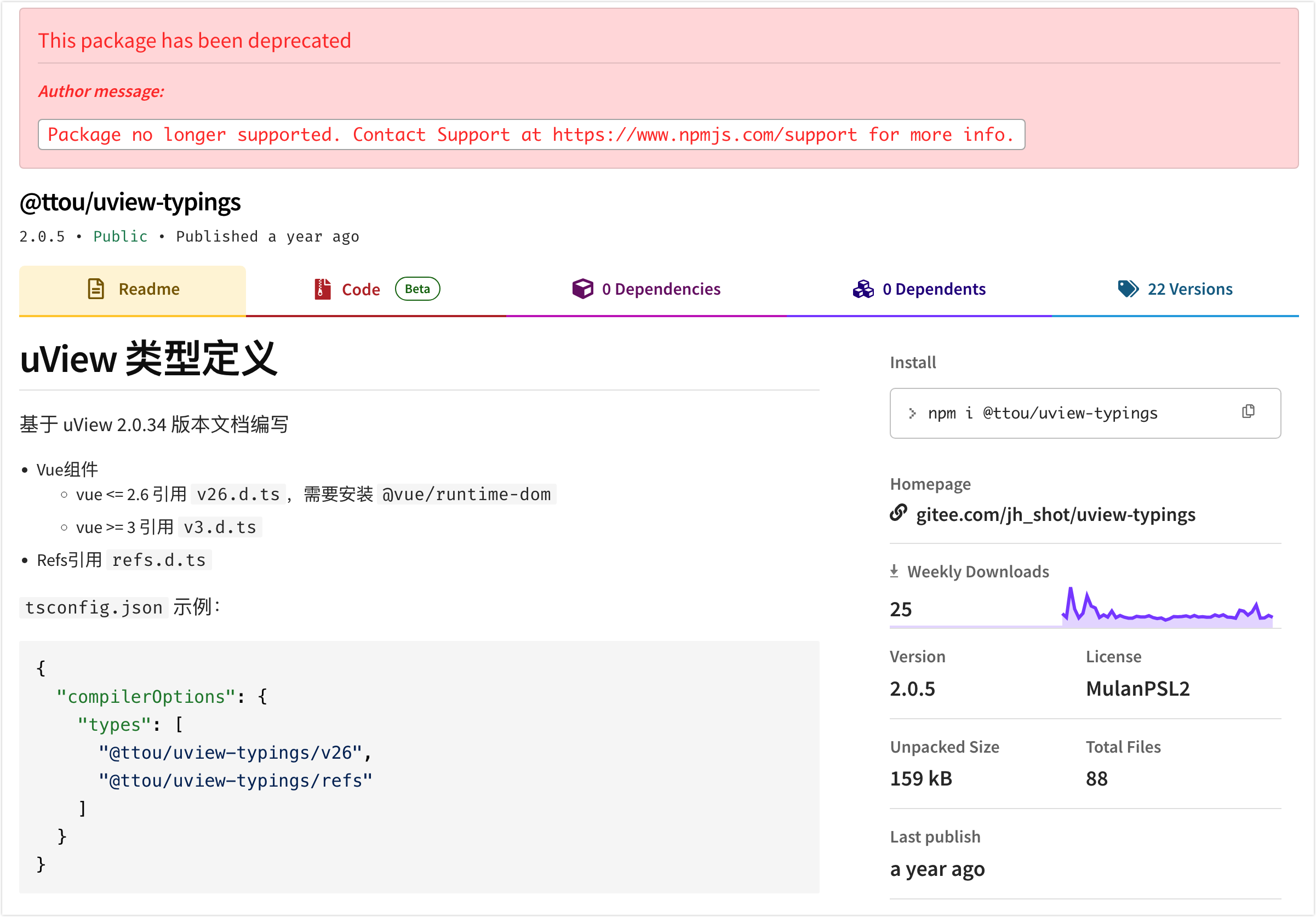Click the v26.d.ts inline code
1316x917 pixels.
(238, 494)
